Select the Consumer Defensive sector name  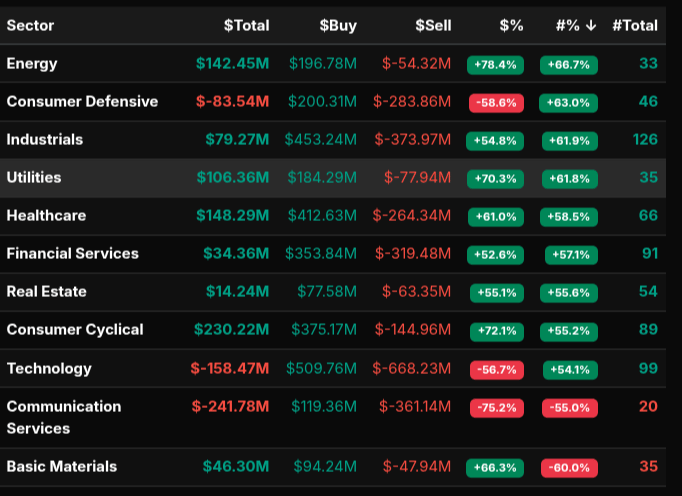click(x=82, y=102)
